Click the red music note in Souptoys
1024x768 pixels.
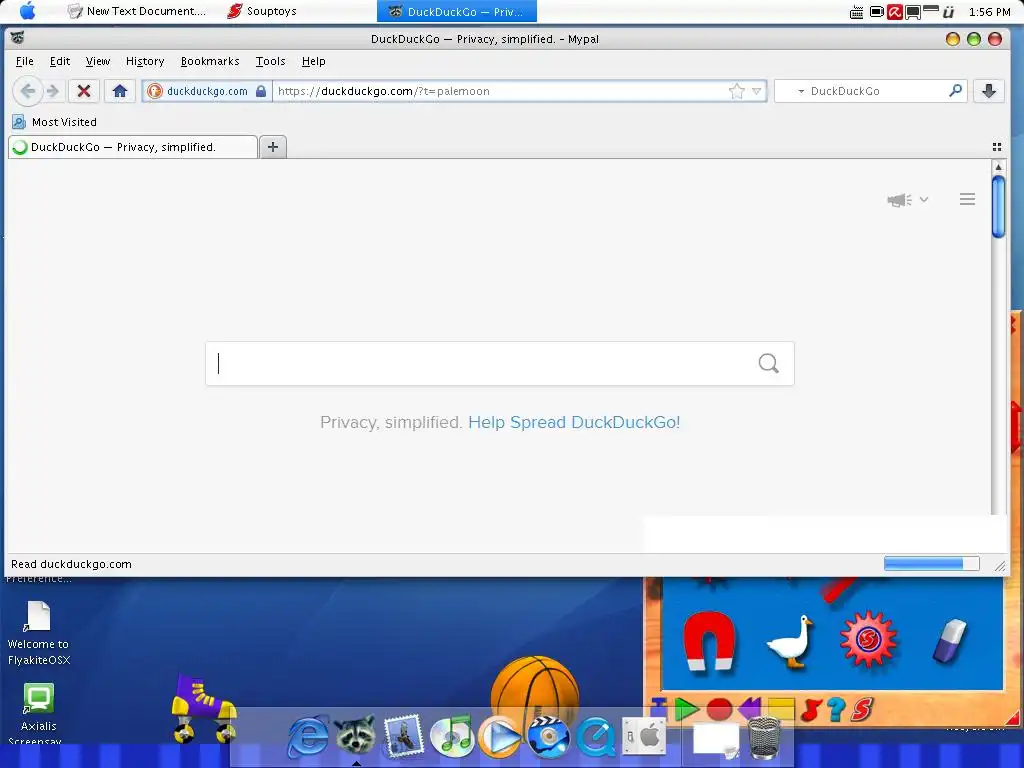[810, 710]
